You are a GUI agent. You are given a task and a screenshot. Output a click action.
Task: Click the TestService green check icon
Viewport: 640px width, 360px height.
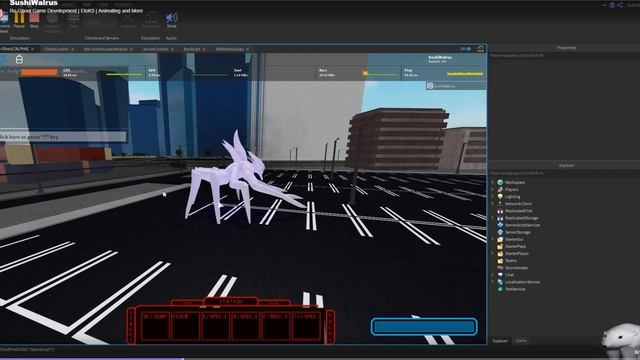(500, 289)
